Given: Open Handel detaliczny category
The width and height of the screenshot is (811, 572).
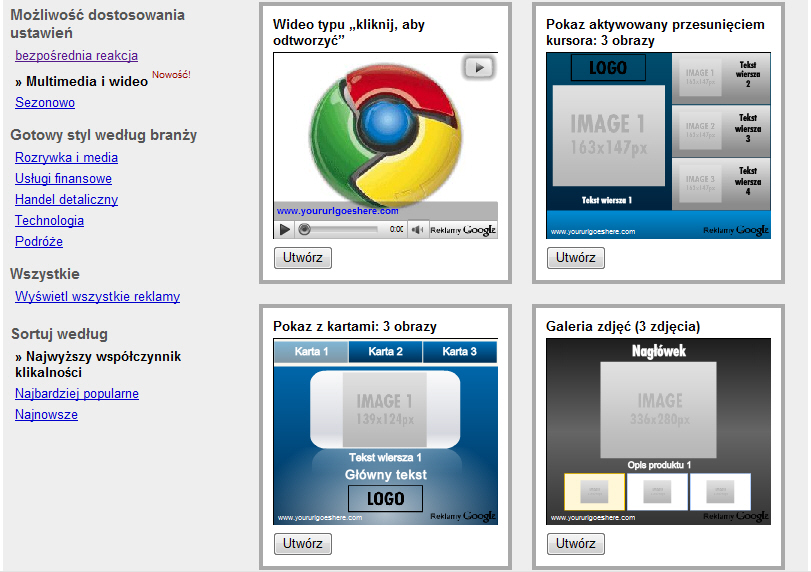Looking at the screenshot, I should click(66, 199).
